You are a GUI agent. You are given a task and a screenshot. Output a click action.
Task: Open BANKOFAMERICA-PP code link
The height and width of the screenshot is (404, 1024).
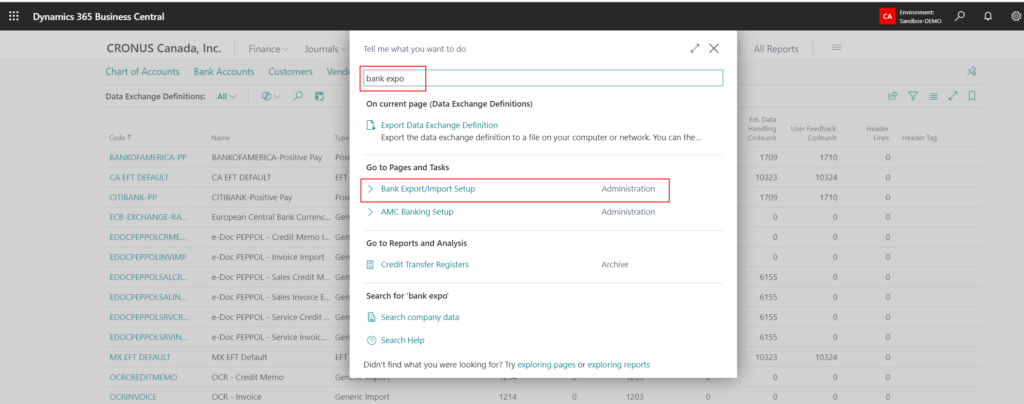tap(148, 157)
